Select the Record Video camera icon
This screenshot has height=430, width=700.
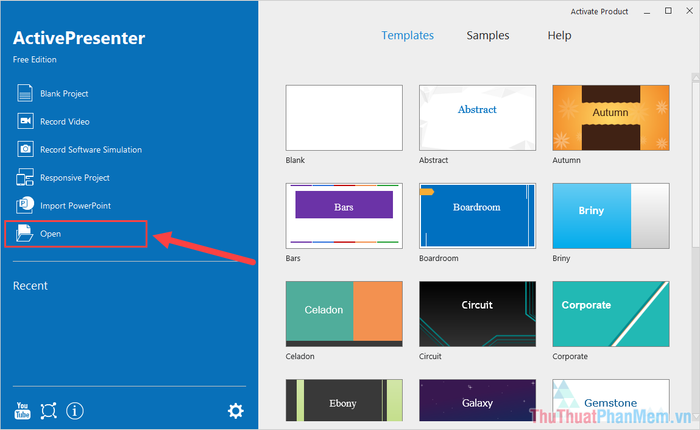[25, 121]
